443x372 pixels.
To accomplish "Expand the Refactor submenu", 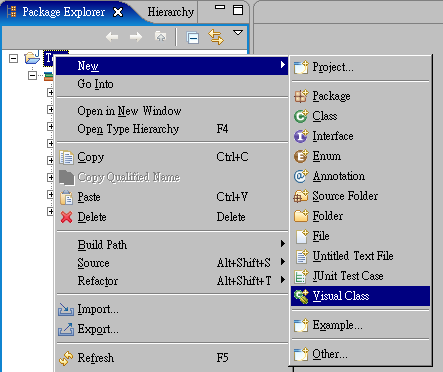I will [172, 281].
